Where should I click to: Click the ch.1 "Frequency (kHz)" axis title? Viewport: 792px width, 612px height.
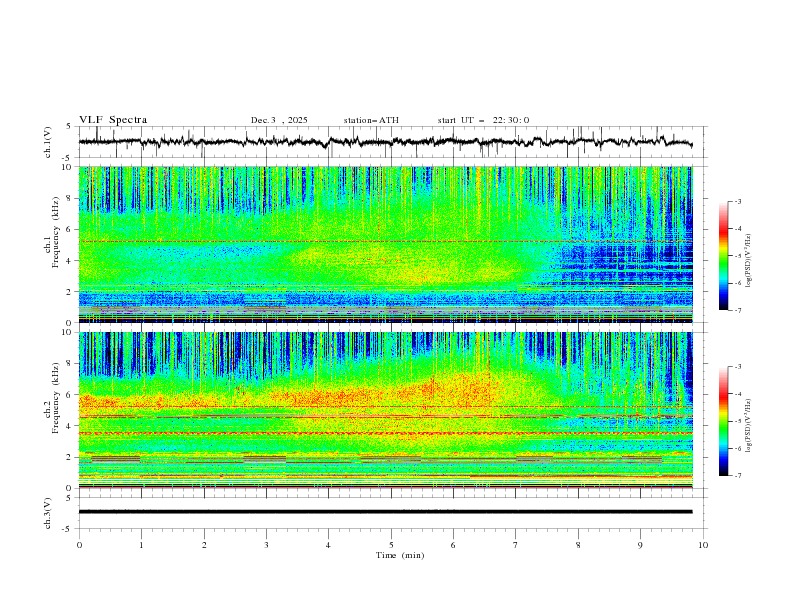coord(56,233)
